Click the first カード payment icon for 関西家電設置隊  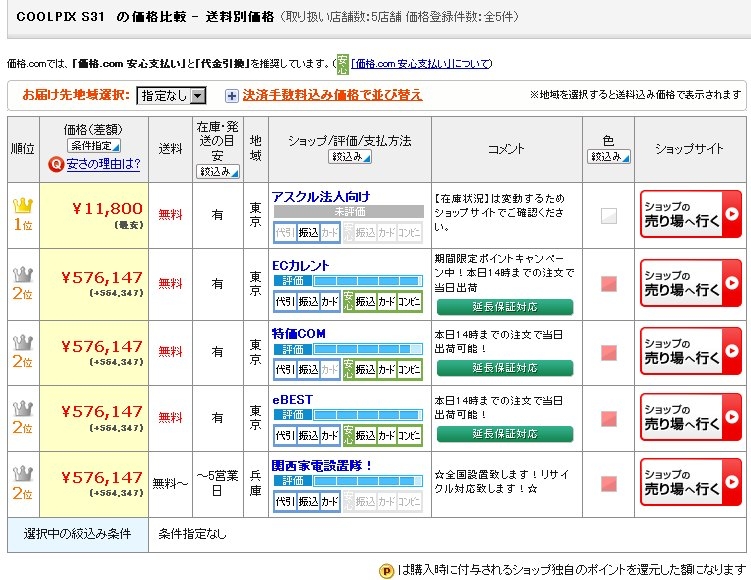(330, 501)
